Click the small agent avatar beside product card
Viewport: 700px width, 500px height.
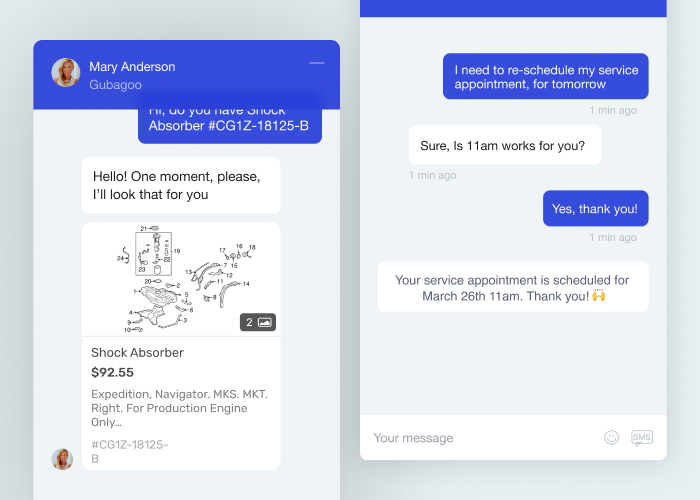click(x=62, y=459)
